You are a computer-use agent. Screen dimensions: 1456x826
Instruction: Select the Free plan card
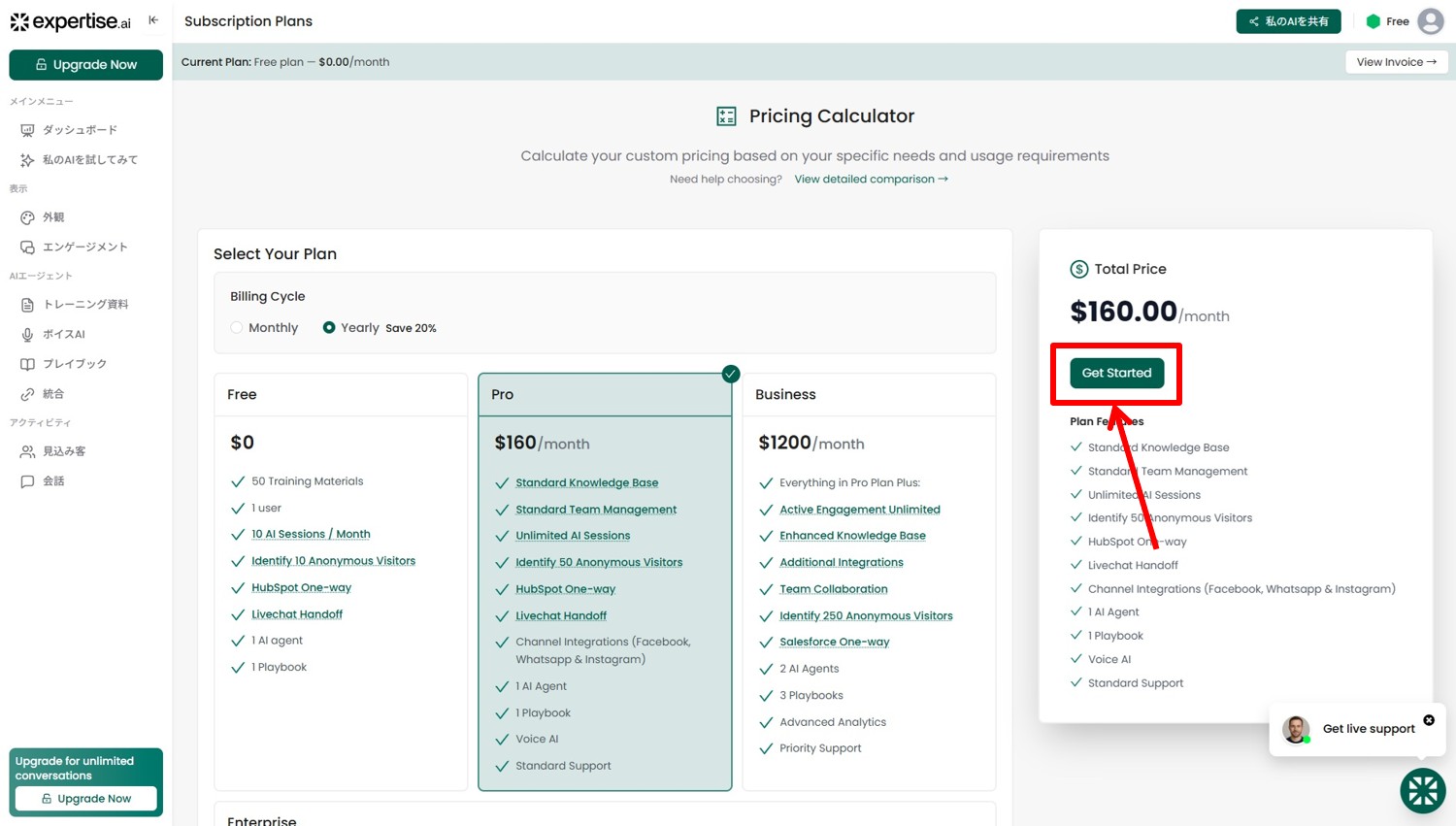(340, 395)
